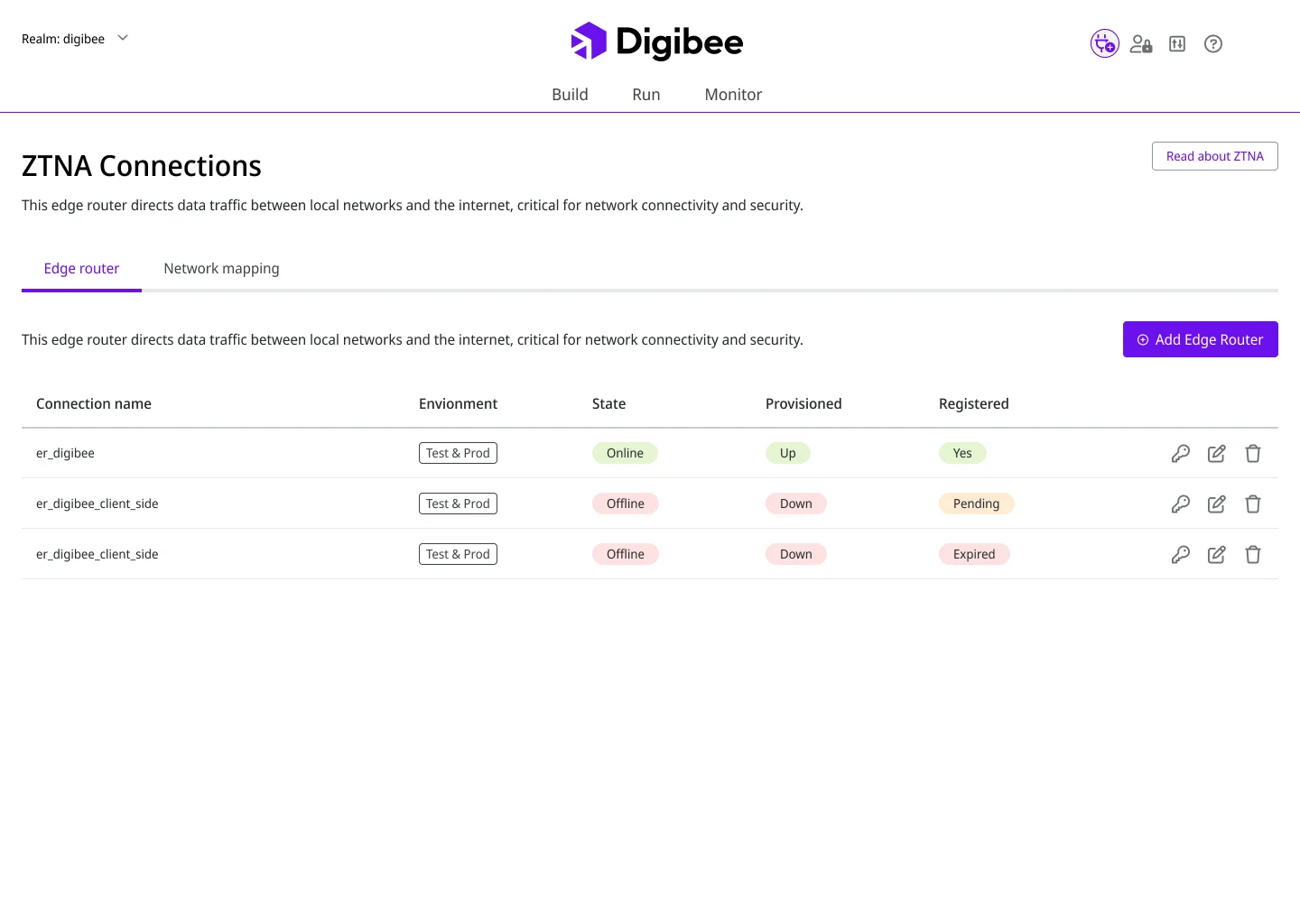The width and height of the screenshot is (1300, 924).
Task: Click the Online state badge
Action: (x=625, y=453)
